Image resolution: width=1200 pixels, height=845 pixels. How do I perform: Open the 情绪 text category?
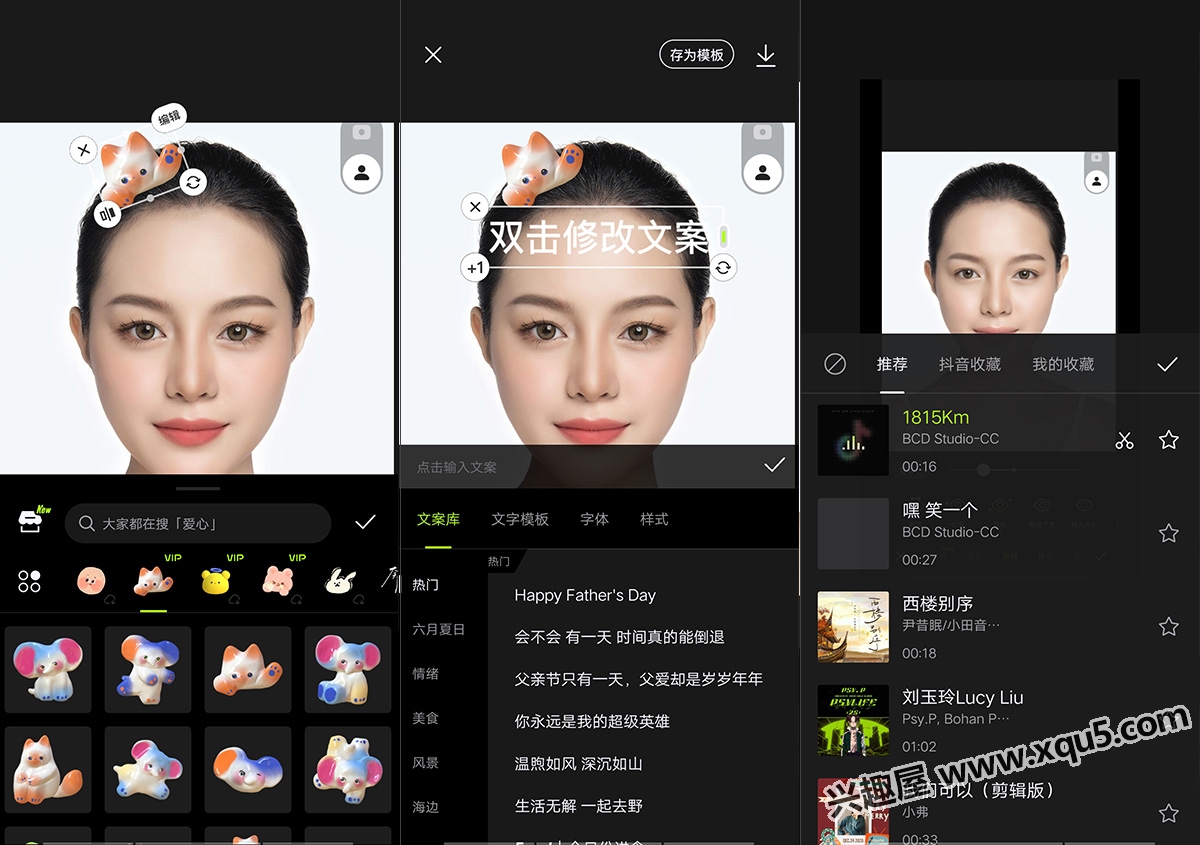tap(426, 673)
